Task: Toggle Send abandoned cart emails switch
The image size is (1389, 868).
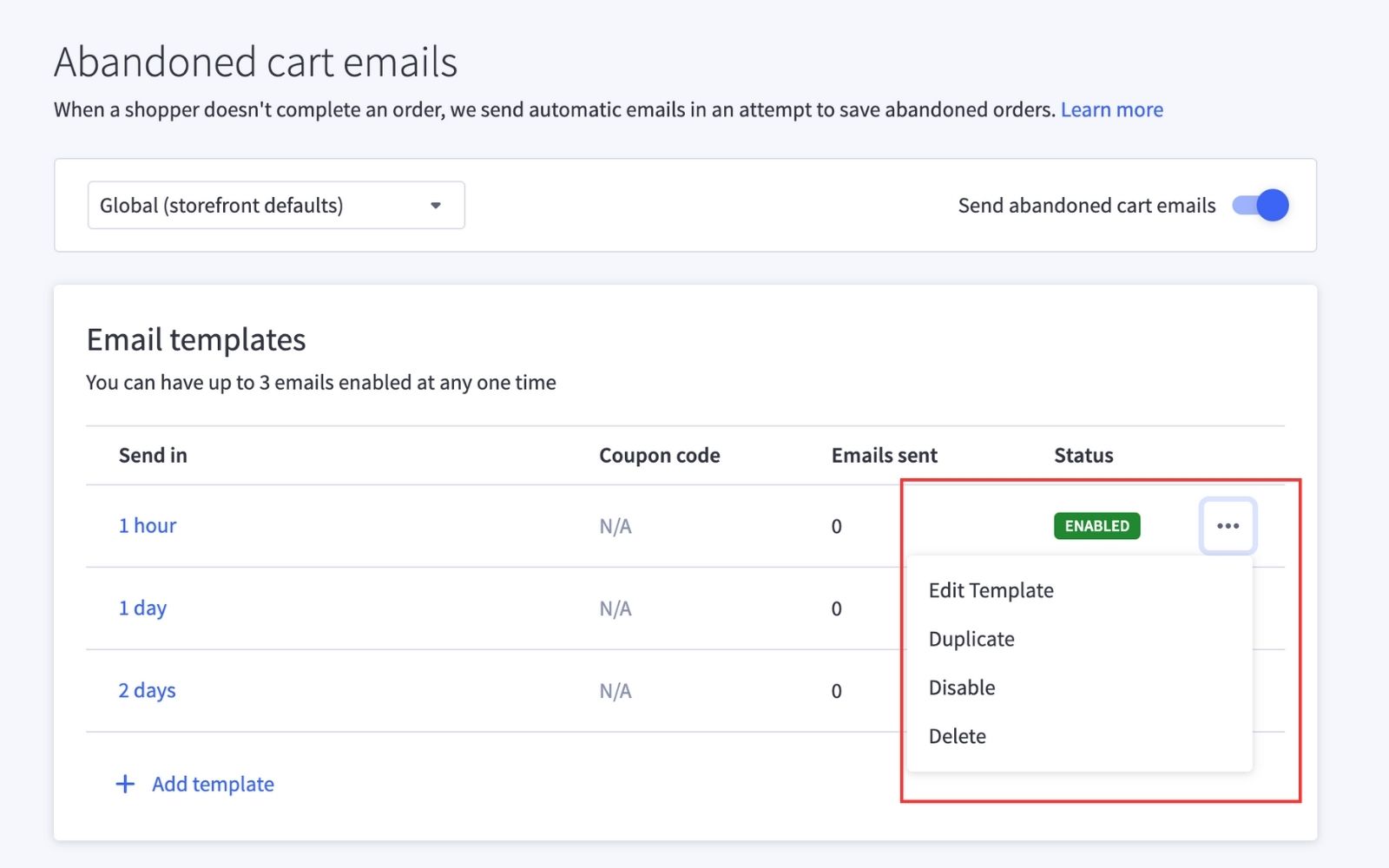Action: pos(1261,206)
